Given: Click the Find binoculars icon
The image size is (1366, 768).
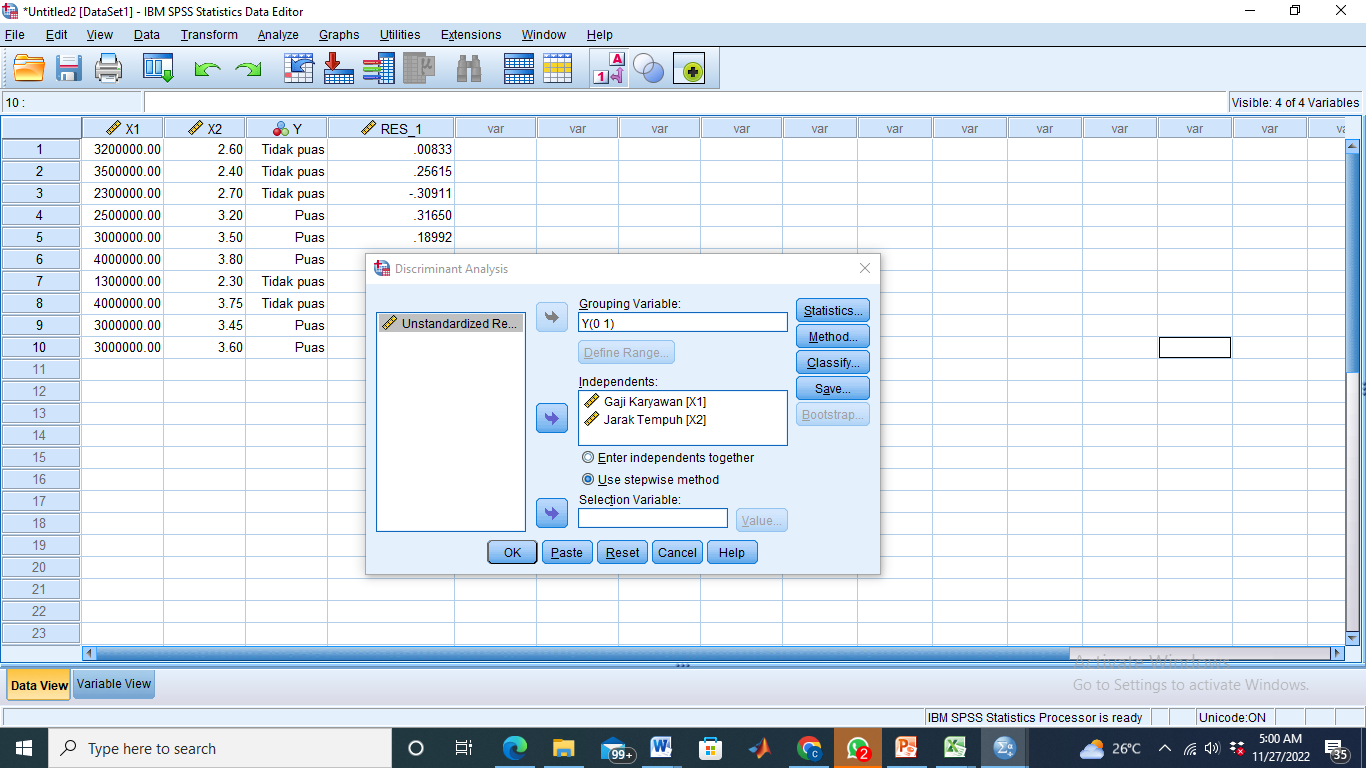Looking at the screenshot, I should pyautogui.click(x=468, y=69).
